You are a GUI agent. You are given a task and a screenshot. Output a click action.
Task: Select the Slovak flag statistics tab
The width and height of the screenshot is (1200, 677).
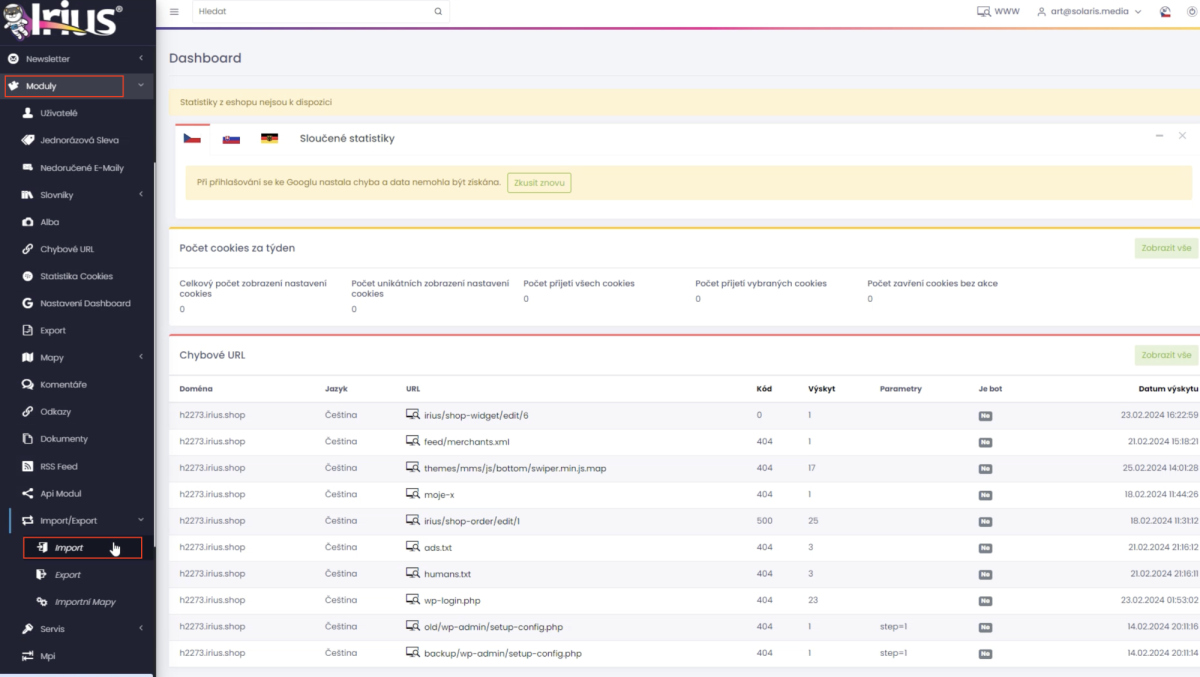coord(231,138)
